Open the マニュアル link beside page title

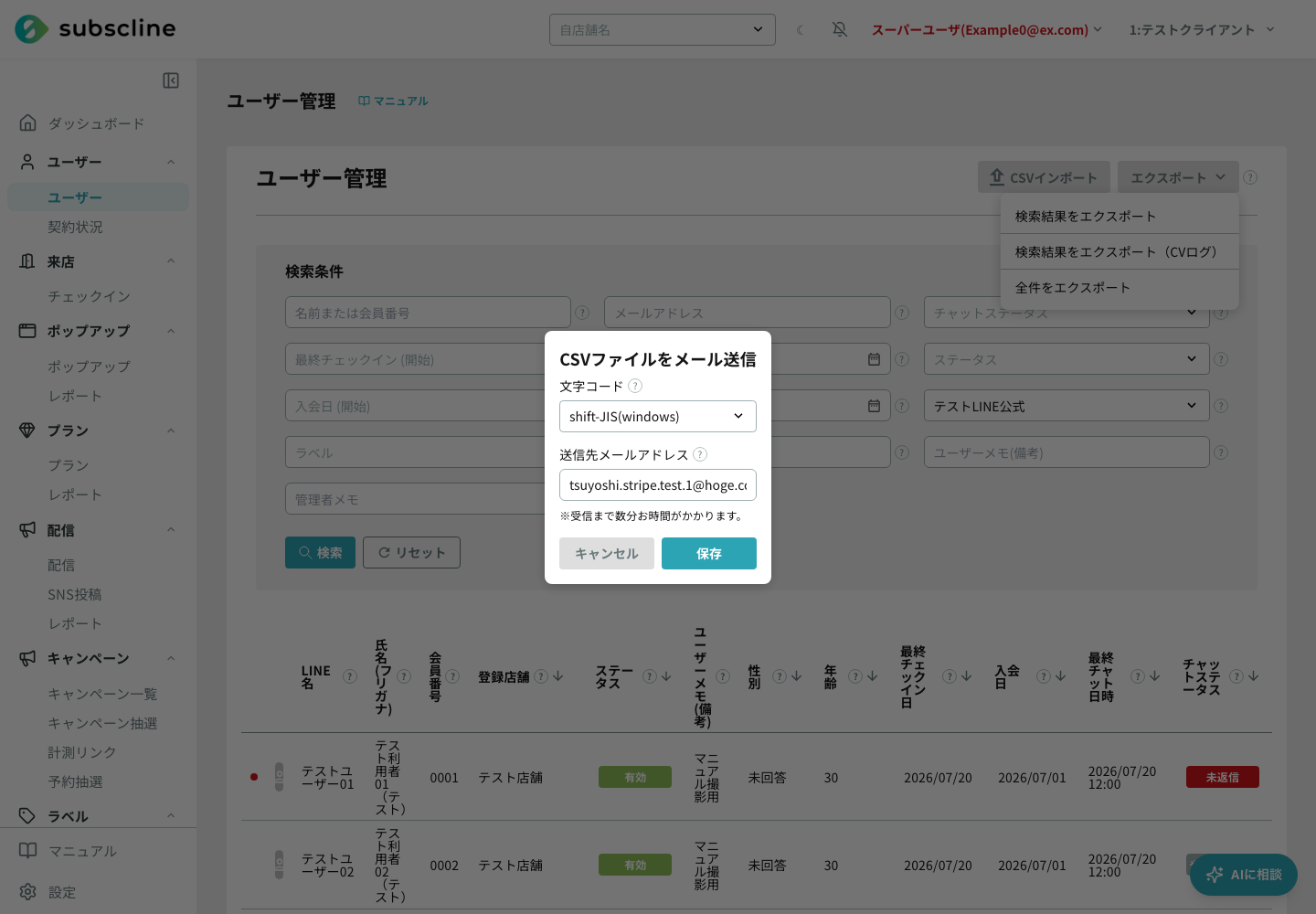[393, 101]
